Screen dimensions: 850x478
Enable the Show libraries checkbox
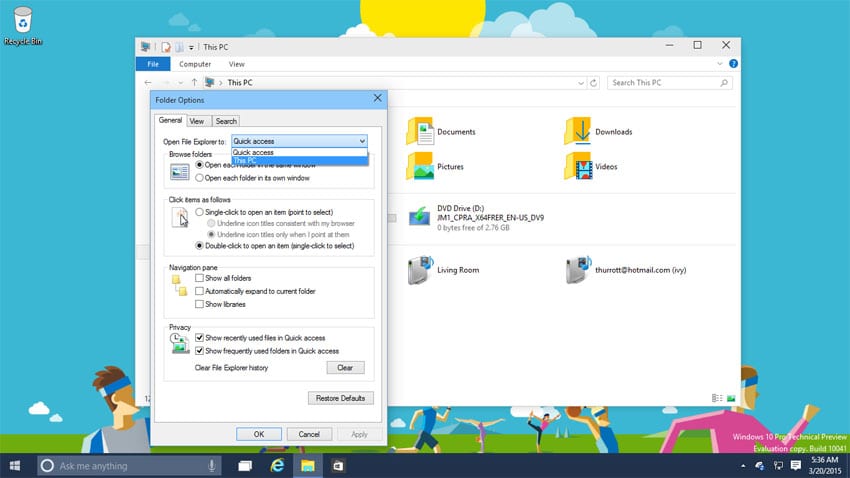200,304
